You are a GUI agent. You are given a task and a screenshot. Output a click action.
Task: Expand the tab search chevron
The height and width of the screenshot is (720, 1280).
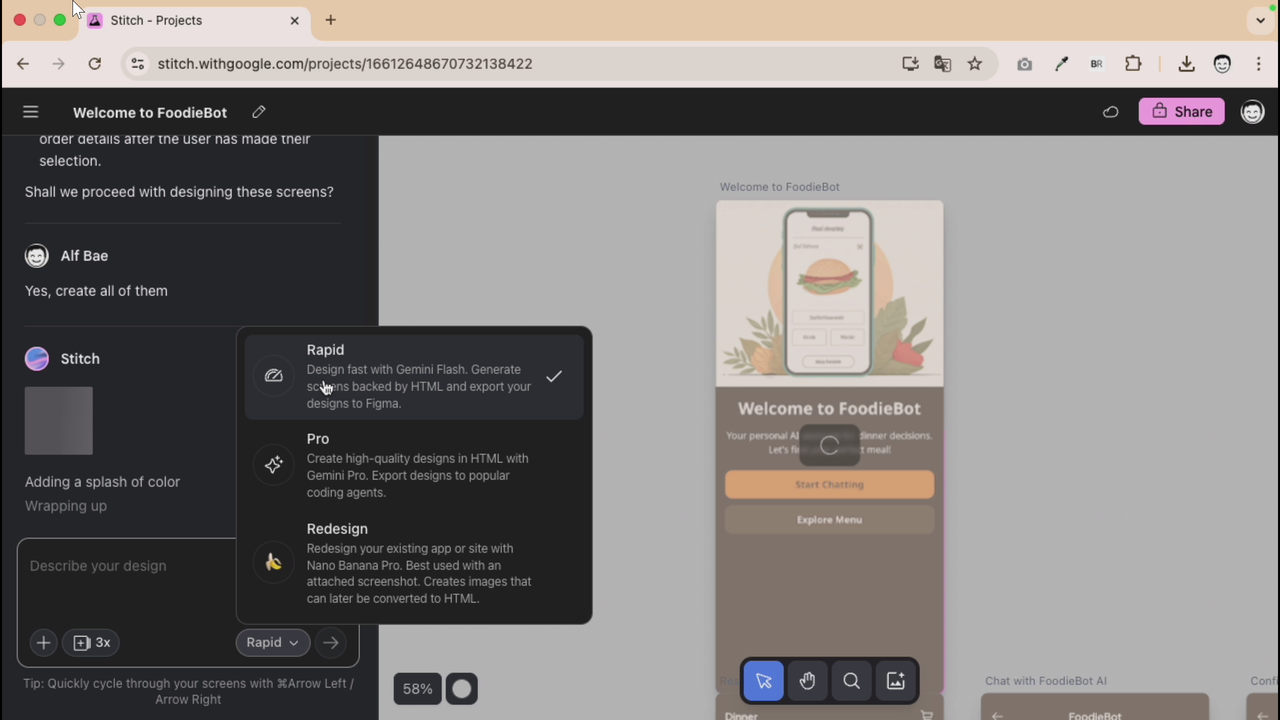pos(1260,20)
